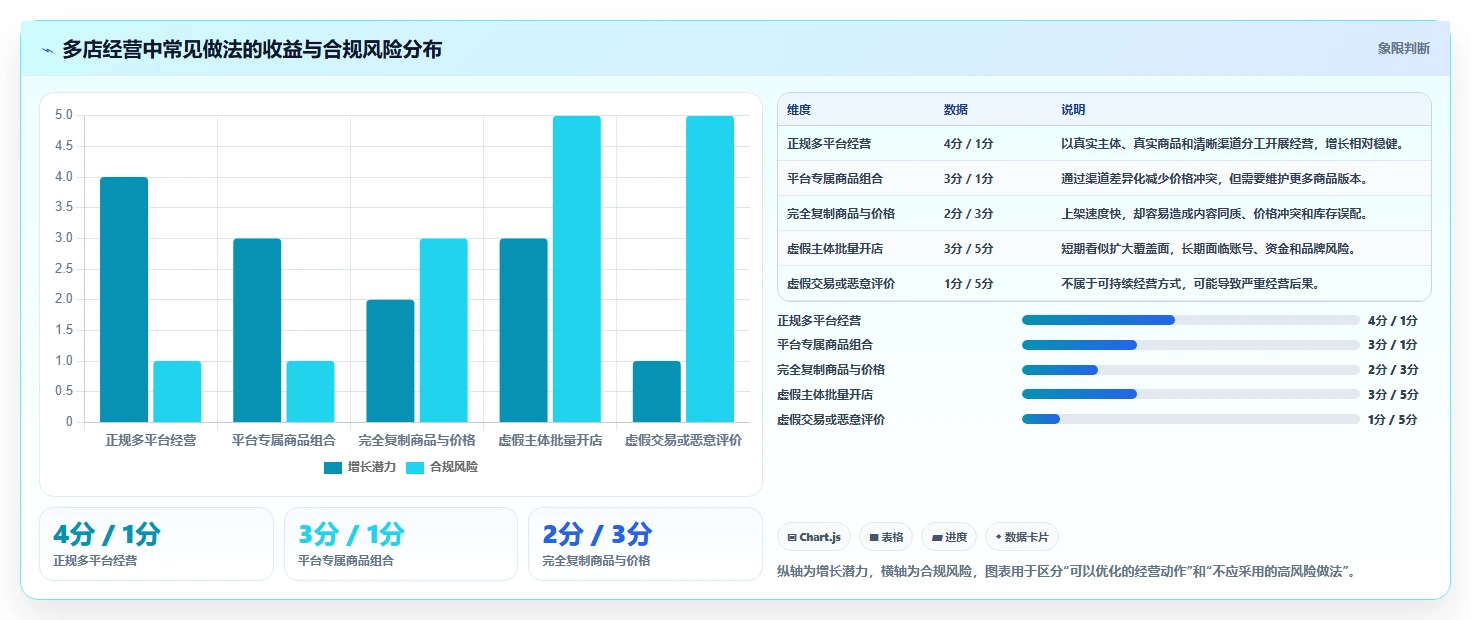Click the 合规风险 bar for 虚假交易或恶意评价

pos(710,269)
